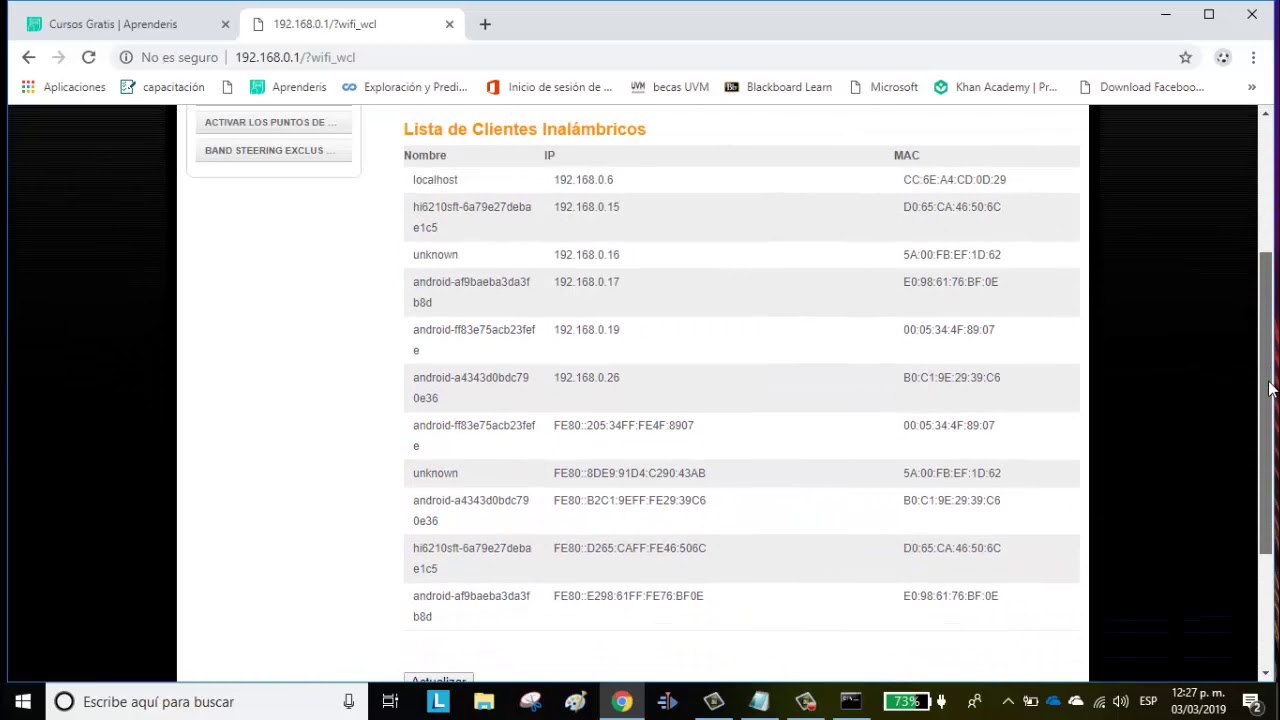This screenshot has width=1280, height=720.
Task: Open the Wi-Fi network tray icon
Action: 1099,702
